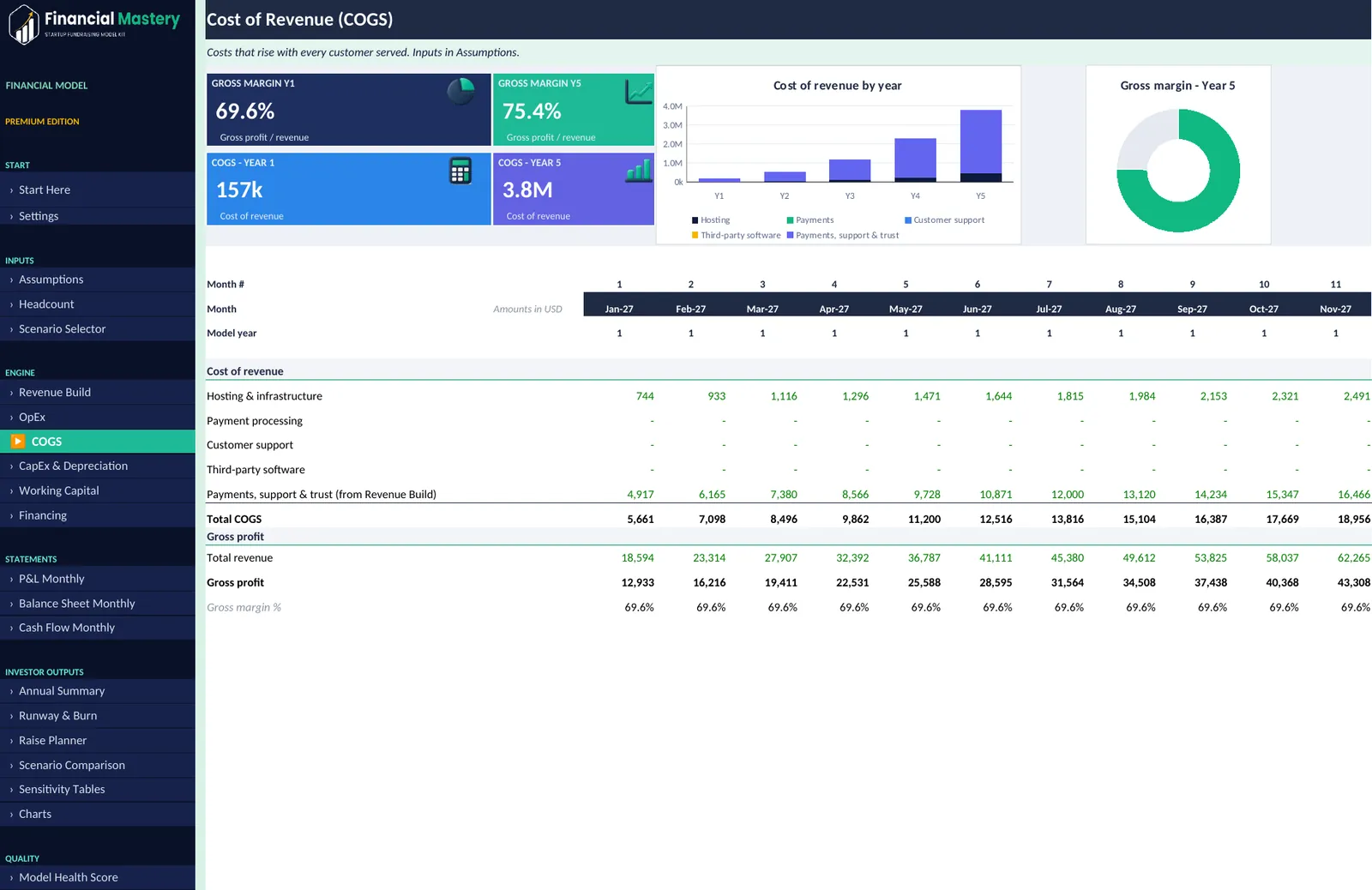The image size is (1372, 890).
Task: Open the Revenue Build sheet
Action: [98, 393]
